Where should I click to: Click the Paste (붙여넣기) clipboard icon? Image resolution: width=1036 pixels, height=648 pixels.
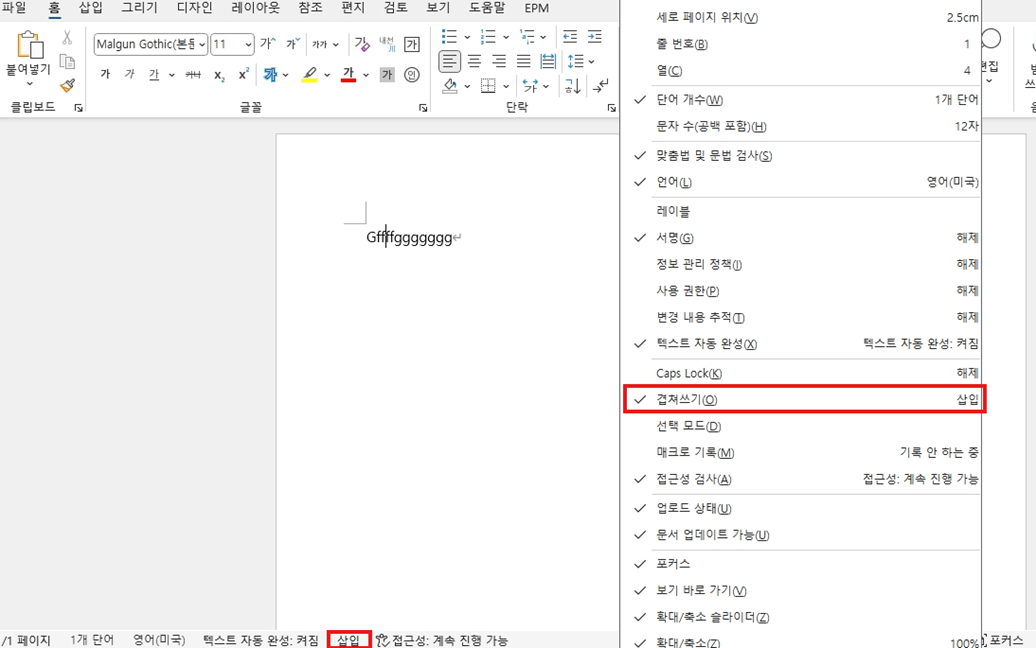click(30, 46)
